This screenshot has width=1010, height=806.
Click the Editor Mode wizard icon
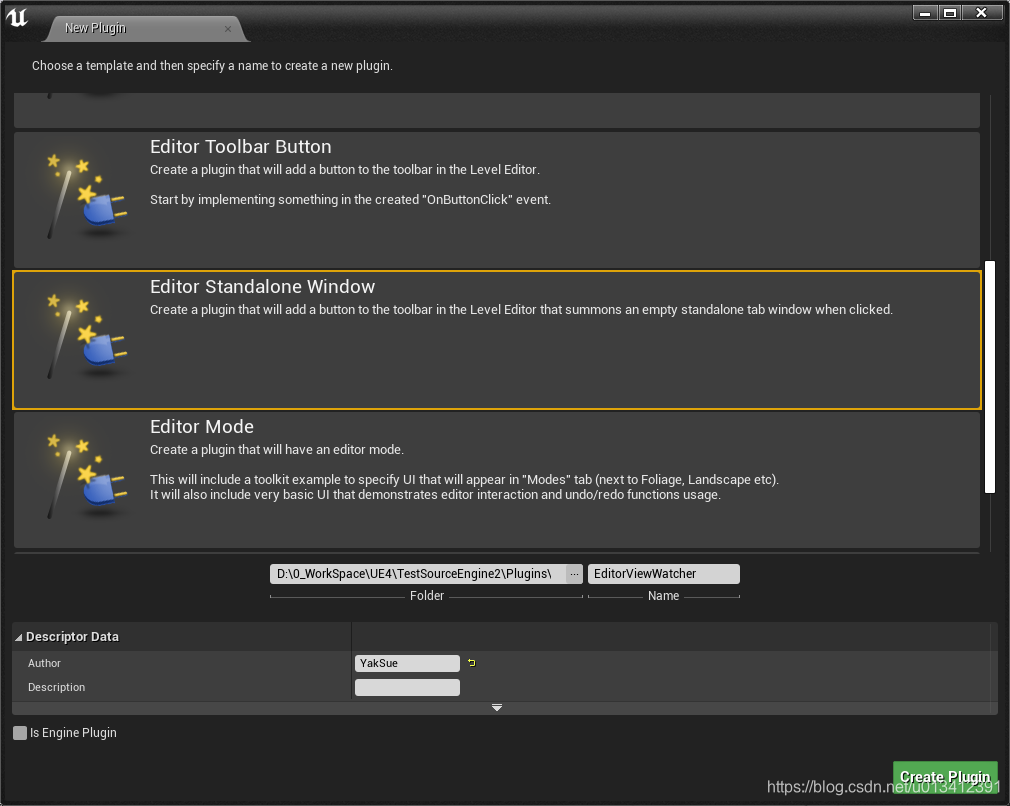85,475
